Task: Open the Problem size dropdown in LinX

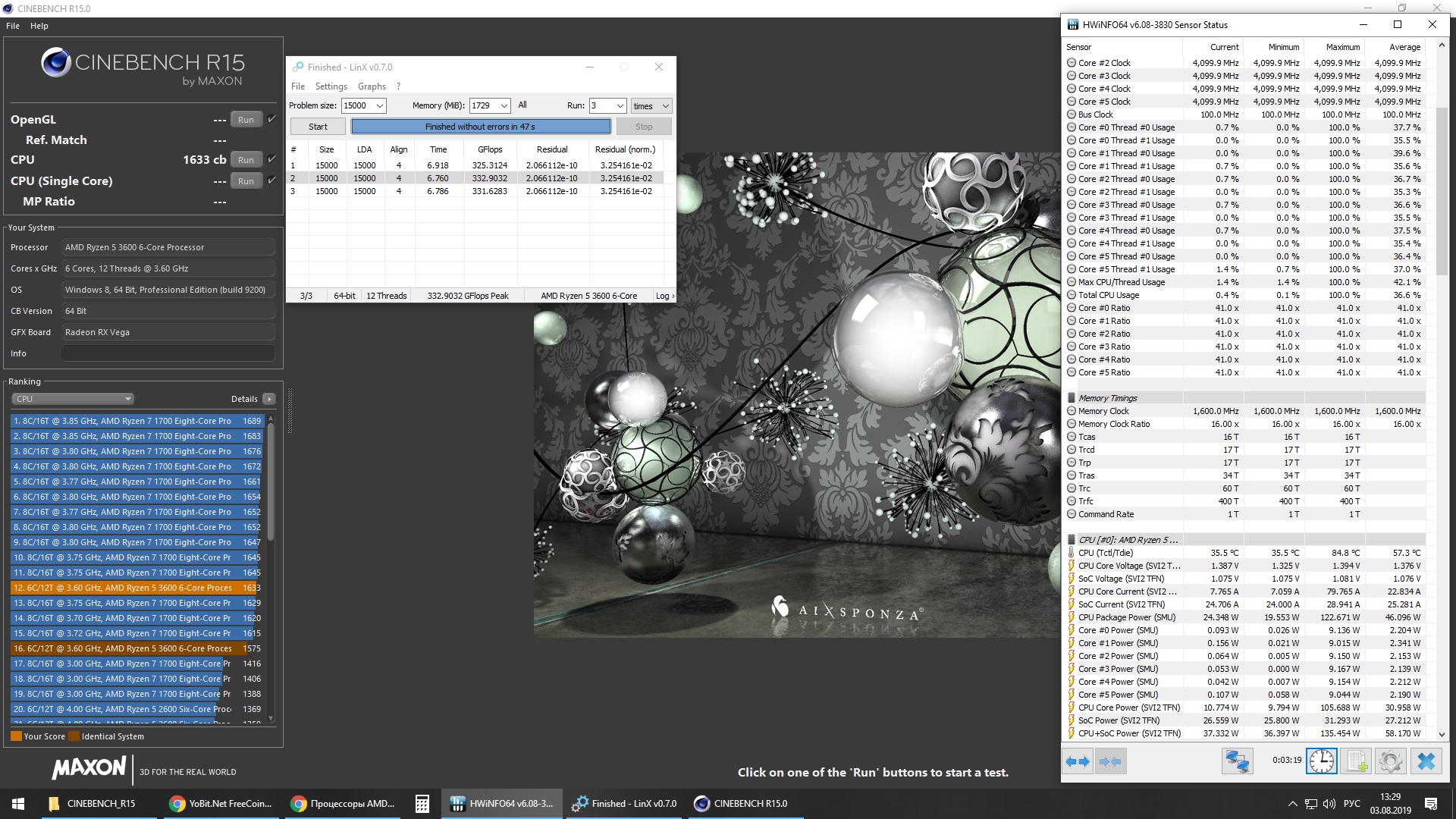Action: tap(380, 106)
